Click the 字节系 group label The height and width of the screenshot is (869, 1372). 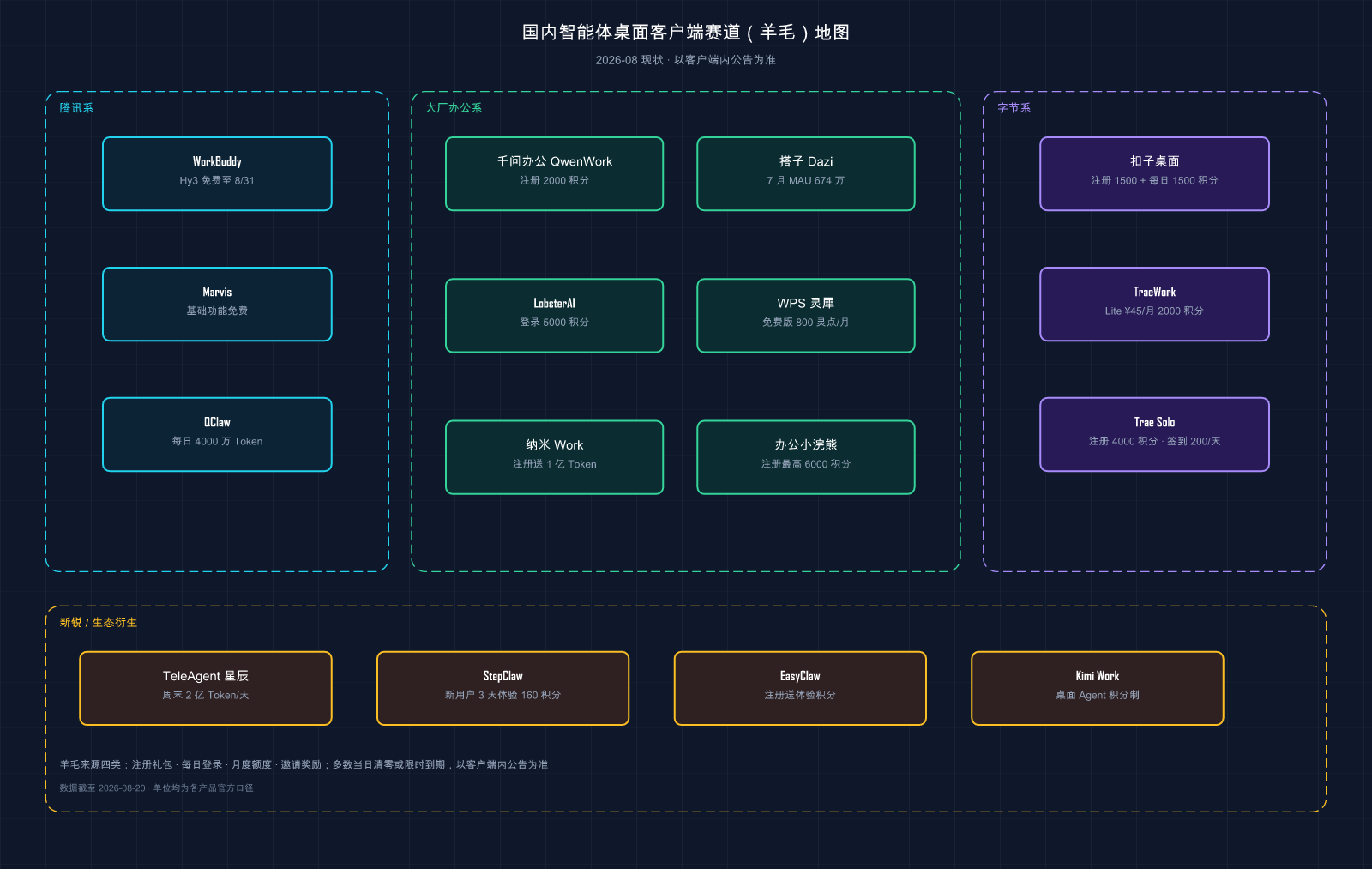coord(1014,108)
